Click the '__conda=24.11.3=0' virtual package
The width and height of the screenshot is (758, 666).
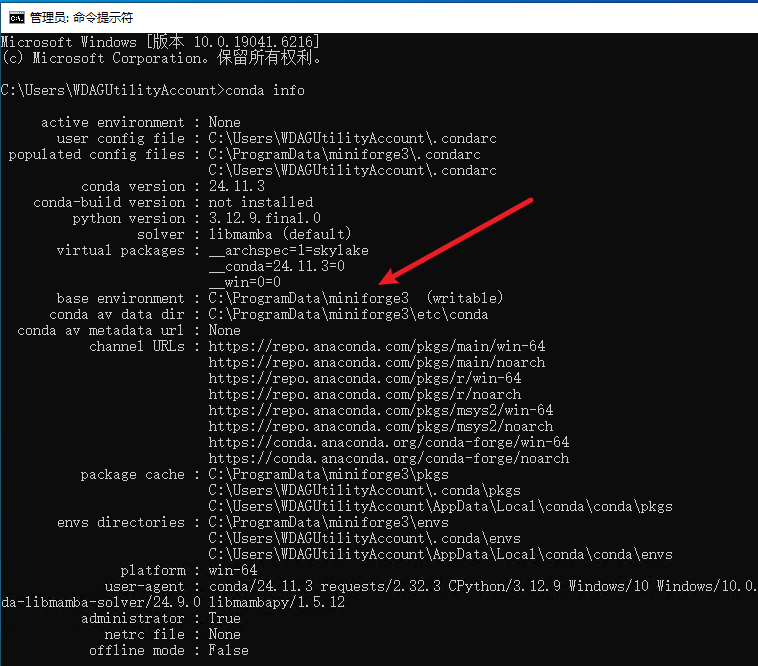click(277, 266)
